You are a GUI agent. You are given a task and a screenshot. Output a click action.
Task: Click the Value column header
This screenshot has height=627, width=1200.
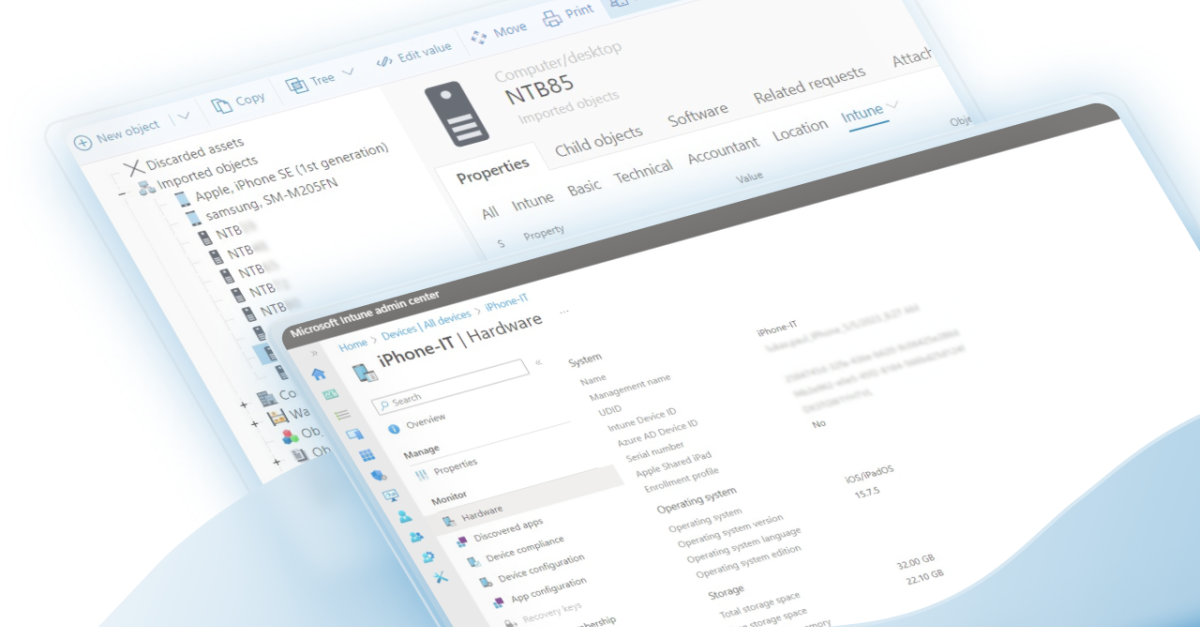pyautogui.click(x=749, y=177)
